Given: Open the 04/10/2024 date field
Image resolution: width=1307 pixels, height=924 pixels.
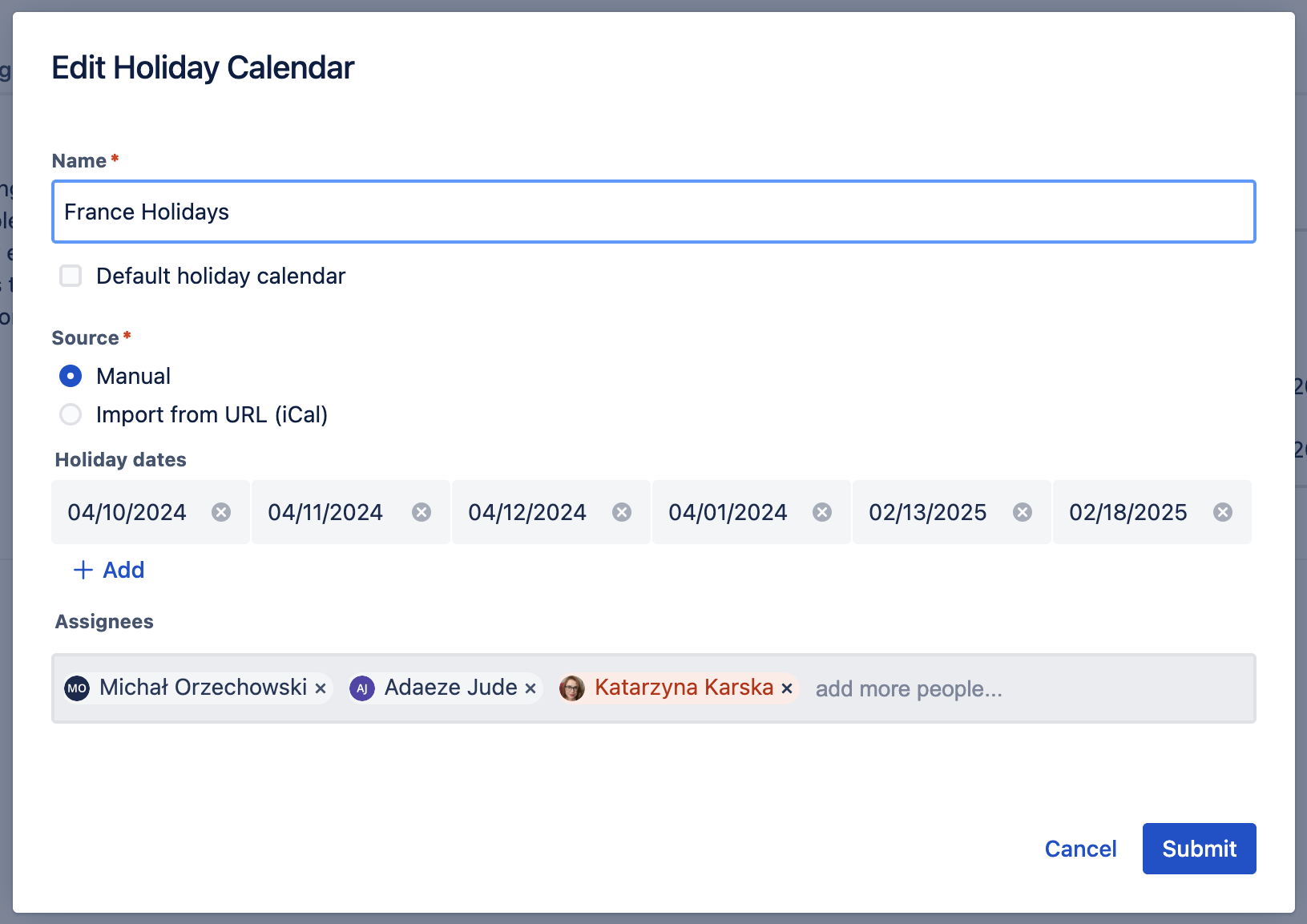Looking at the screenshot, I should point(127,512).
